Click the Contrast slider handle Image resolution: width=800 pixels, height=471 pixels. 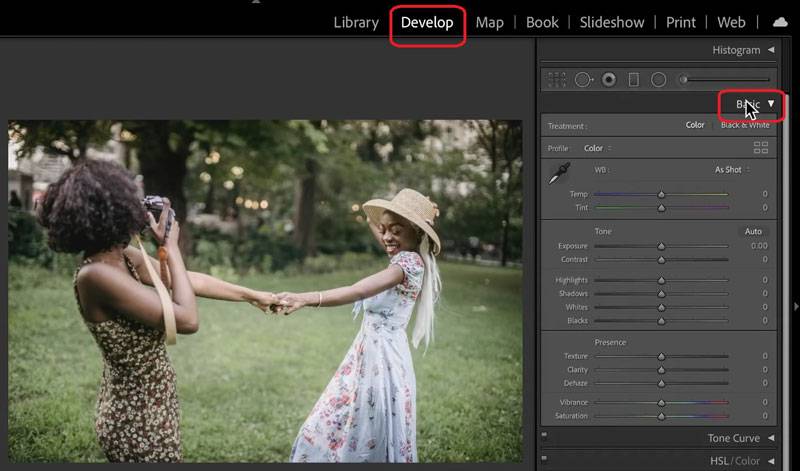[x=661, y=260]
